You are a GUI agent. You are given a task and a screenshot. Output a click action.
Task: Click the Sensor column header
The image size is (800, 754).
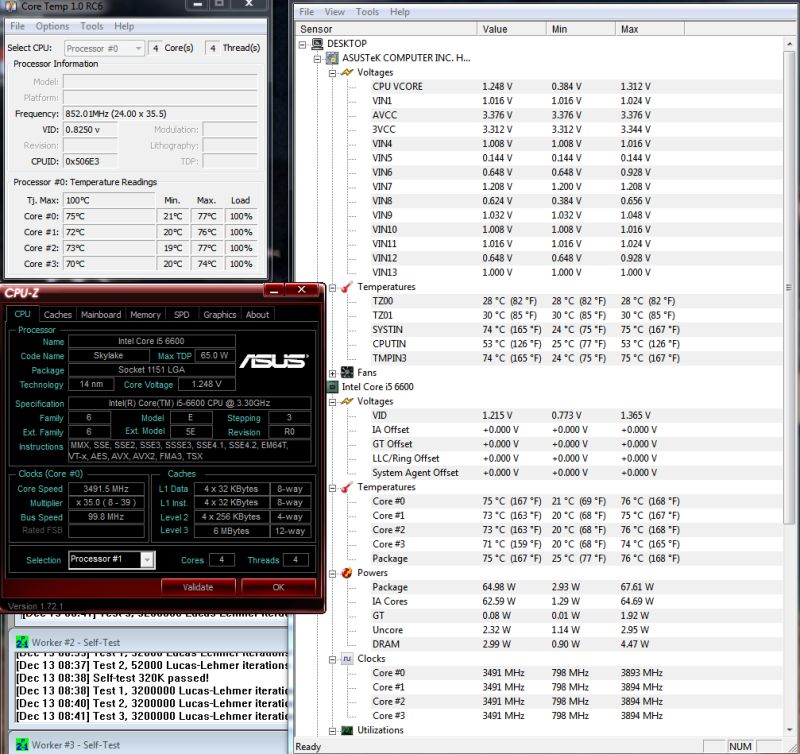coord(386,29)
